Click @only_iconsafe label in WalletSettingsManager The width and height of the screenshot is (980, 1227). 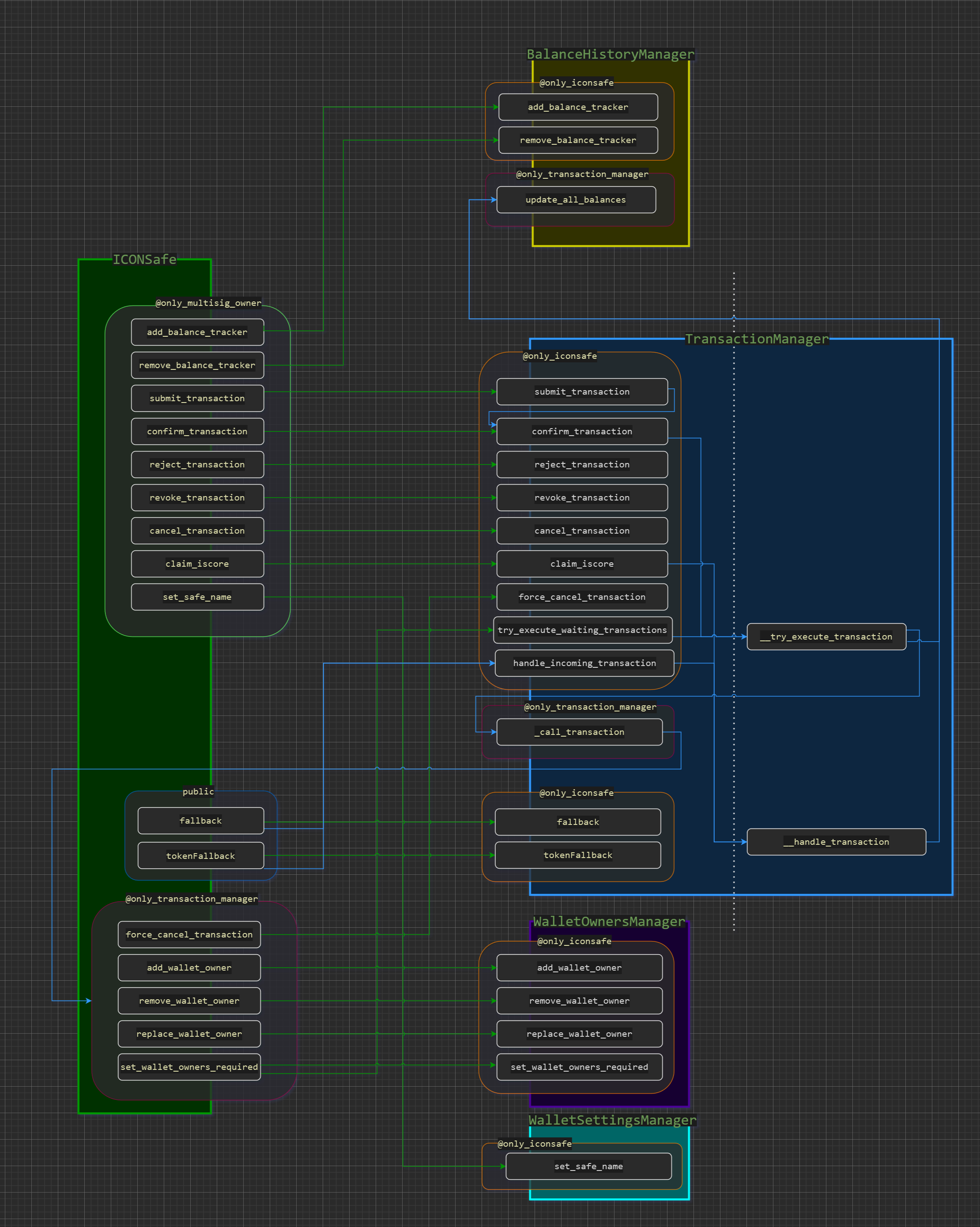pos(535,1144)
